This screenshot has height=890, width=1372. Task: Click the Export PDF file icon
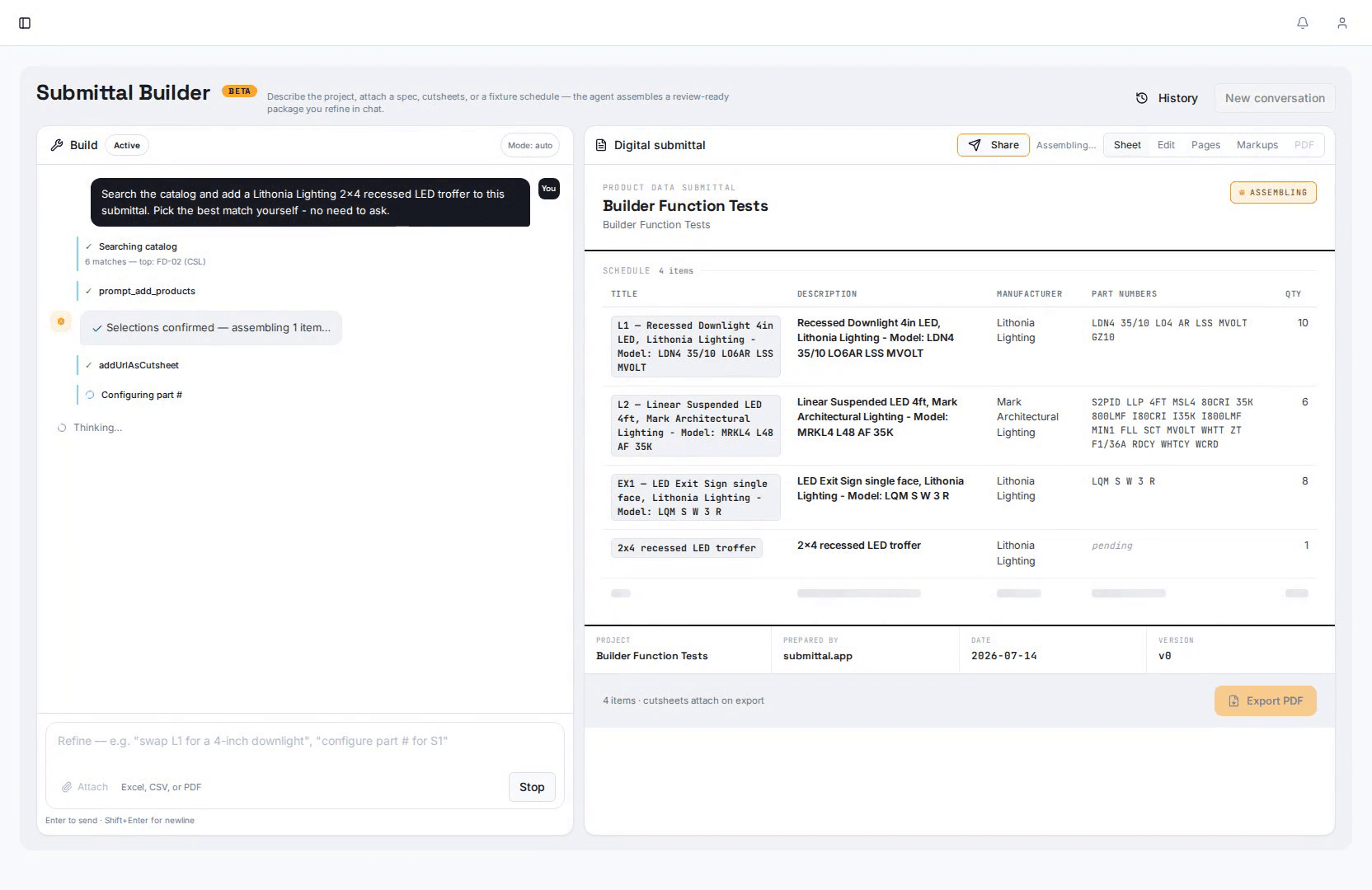pos(1234,701)
